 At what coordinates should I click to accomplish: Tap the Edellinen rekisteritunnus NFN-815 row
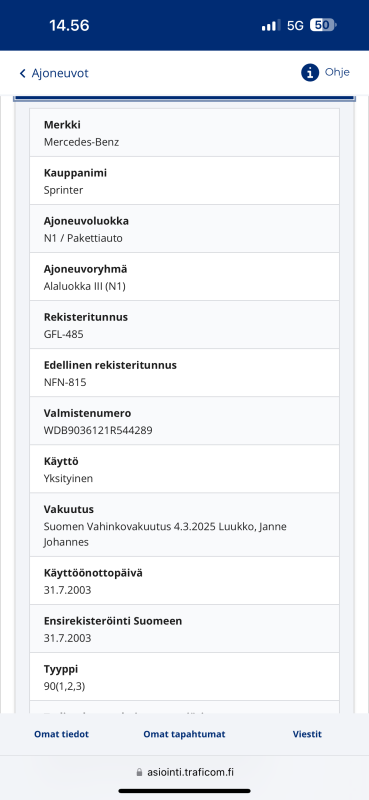coord(184,372)
